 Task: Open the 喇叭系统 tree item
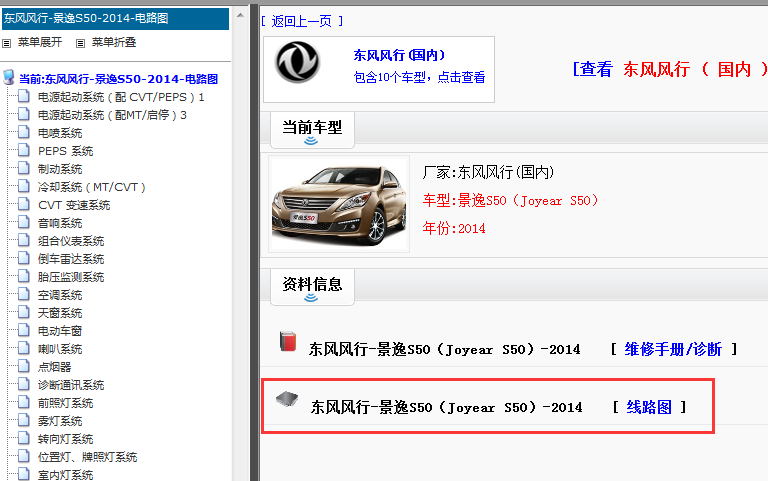point(60,349)
